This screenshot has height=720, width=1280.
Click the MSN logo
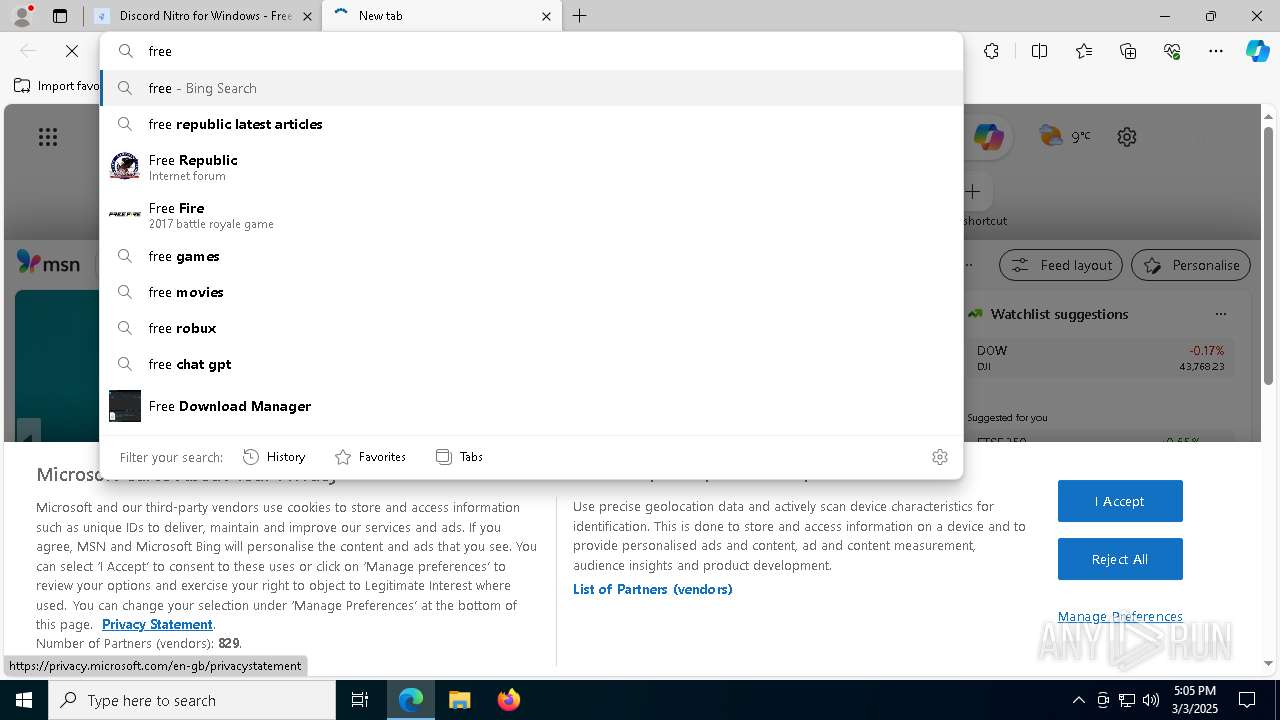[48, 263]
